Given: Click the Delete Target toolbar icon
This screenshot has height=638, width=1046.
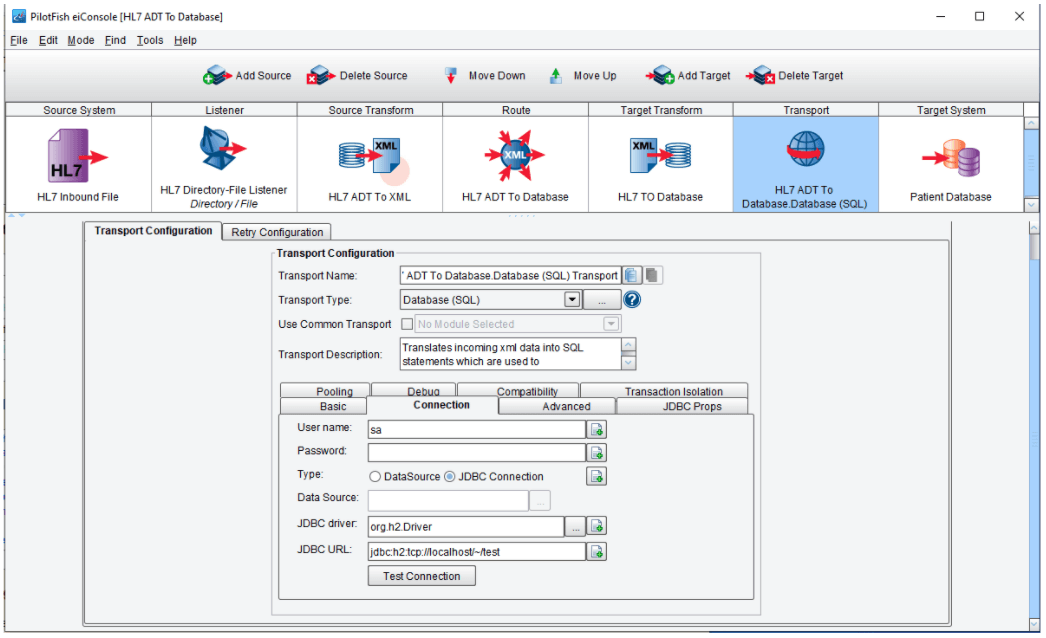Looking at the screenshot, I should [x=760, y=75].
